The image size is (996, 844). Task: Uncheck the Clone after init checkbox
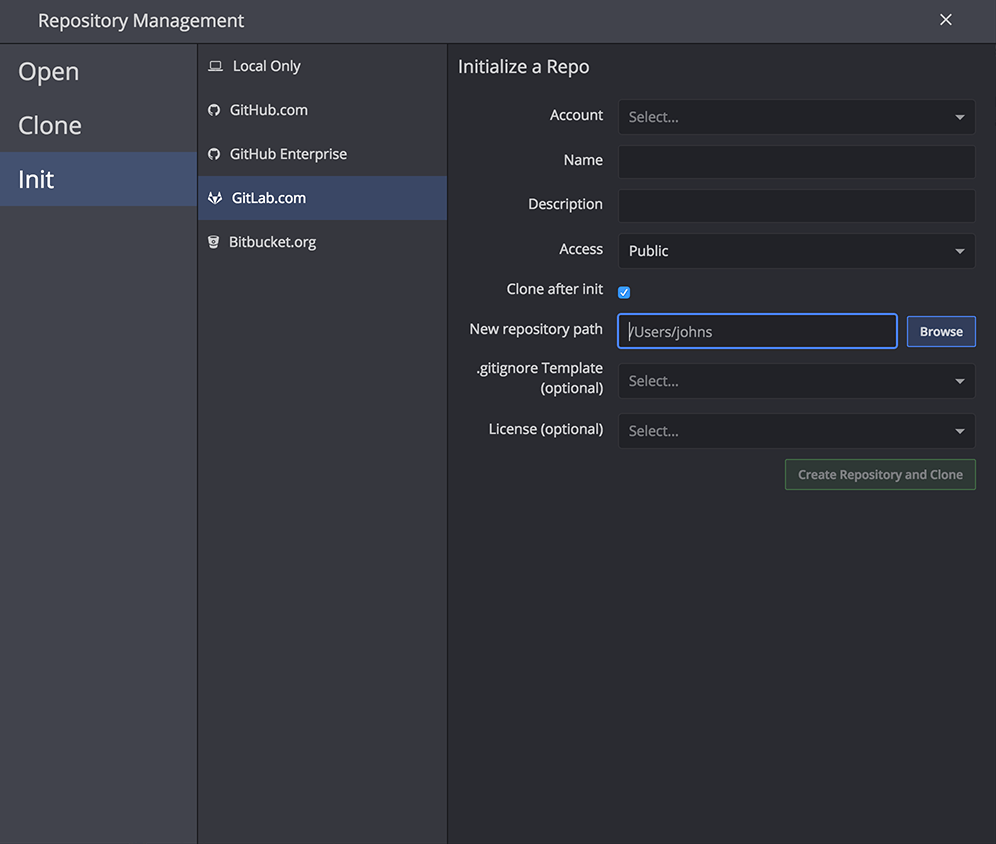pyautogui.click(x=624, y=292)
